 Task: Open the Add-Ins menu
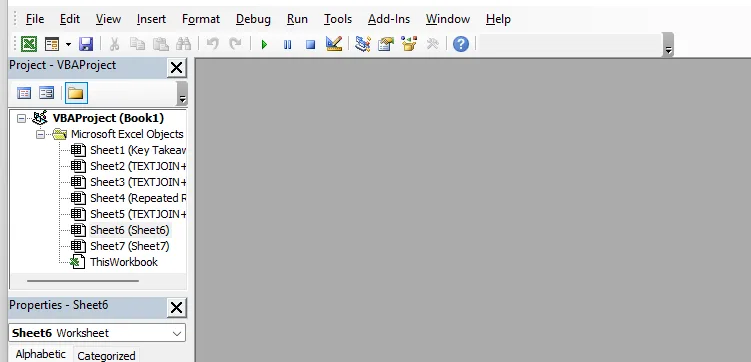click(389, 19)
